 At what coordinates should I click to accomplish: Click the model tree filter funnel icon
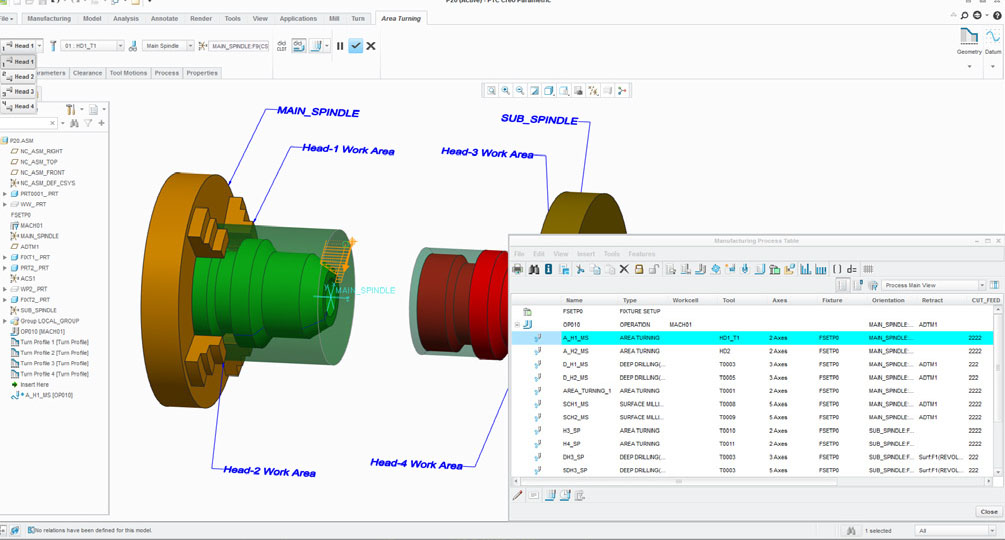coord(88,123)
